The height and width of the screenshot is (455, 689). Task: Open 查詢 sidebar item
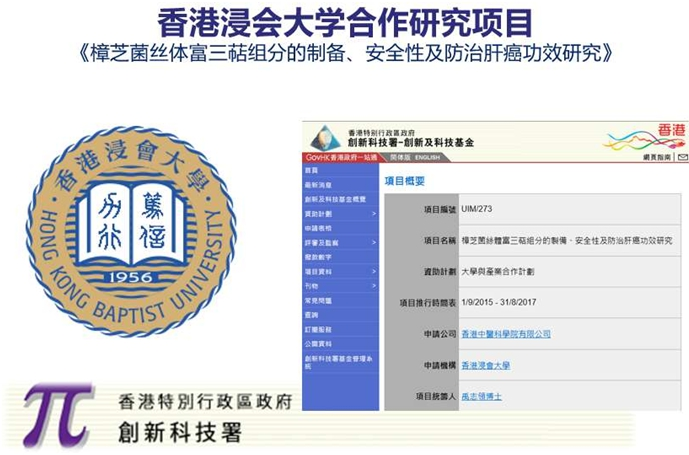312,315
